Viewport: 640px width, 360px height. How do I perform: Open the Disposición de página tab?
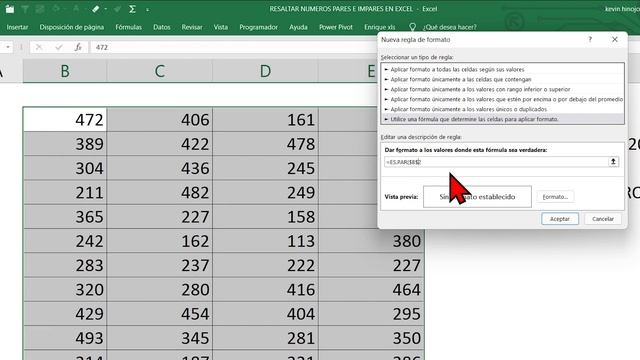pyautogui.click(x=71, y=27)
